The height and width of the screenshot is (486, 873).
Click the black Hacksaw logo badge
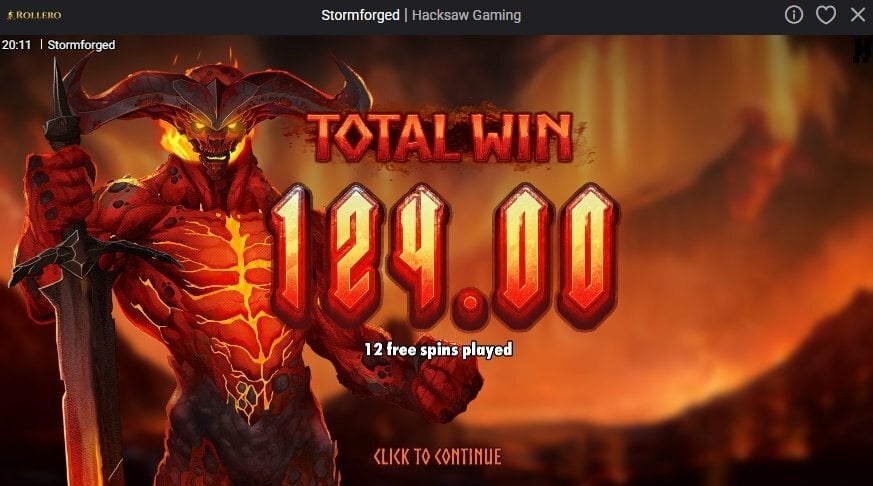(861, 51)
